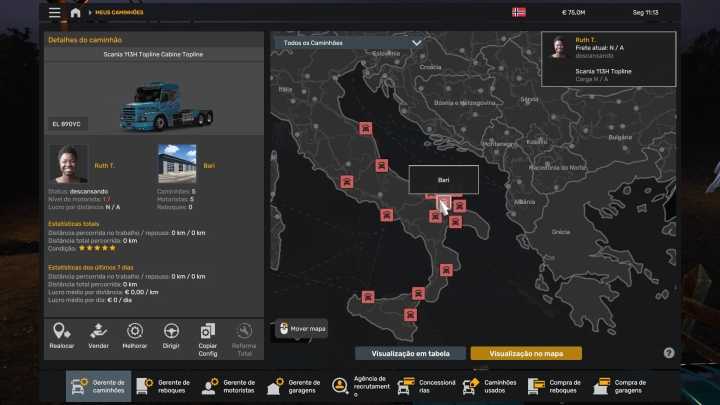Expand the Todos os Caminhões dropdown

tap(351, 43)
